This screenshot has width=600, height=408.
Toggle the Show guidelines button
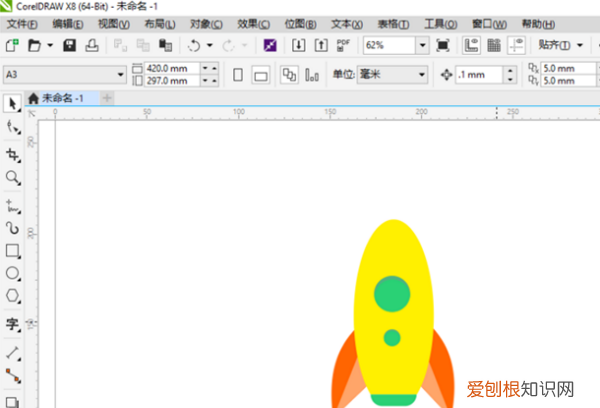click(516, 46)
